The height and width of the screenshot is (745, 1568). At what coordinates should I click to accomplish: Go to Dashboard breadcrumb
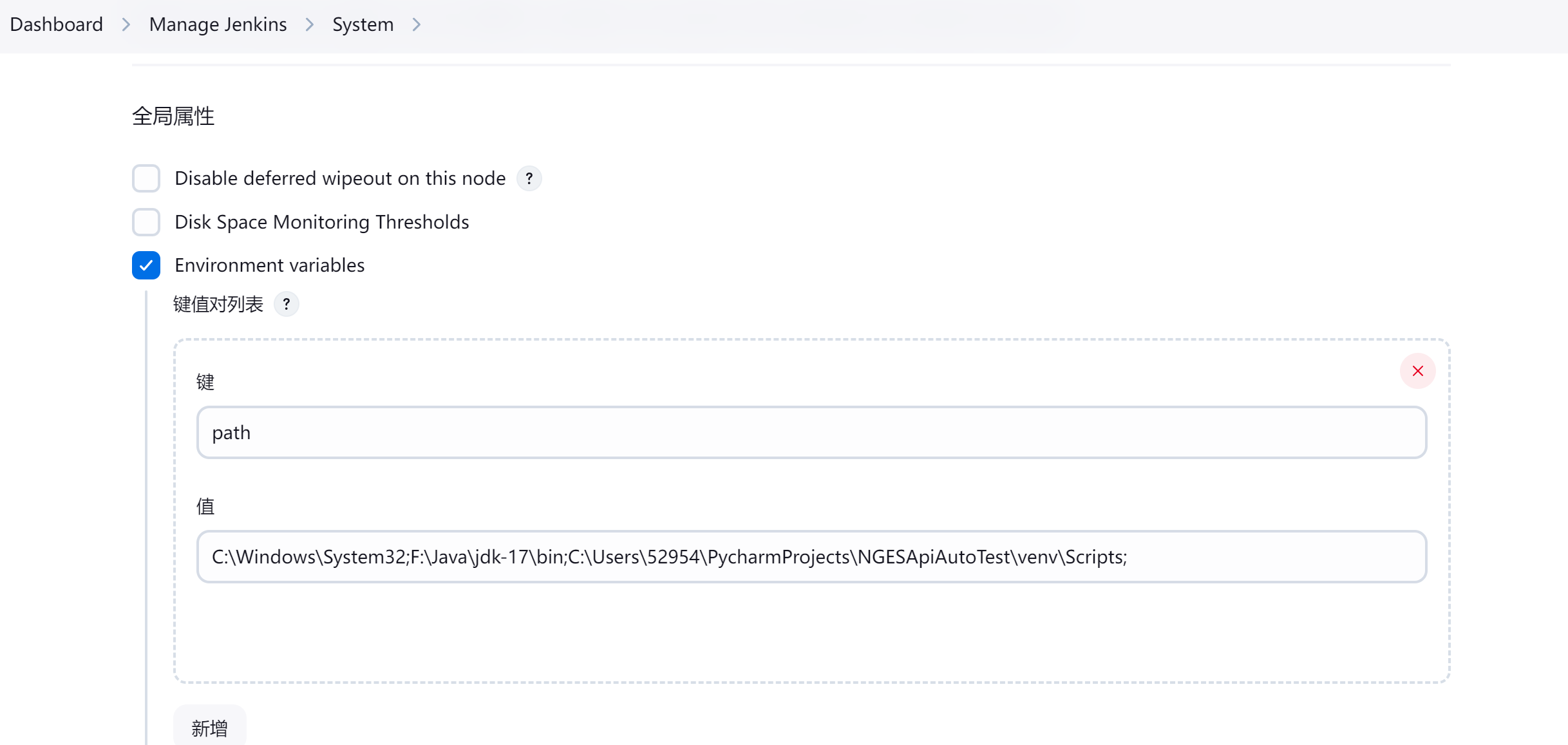(x=57, y=24)
